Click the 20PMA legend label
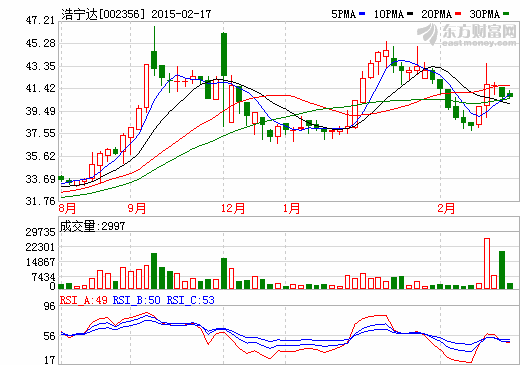Screen dimensions: 520x365 (x=436, y=14)
